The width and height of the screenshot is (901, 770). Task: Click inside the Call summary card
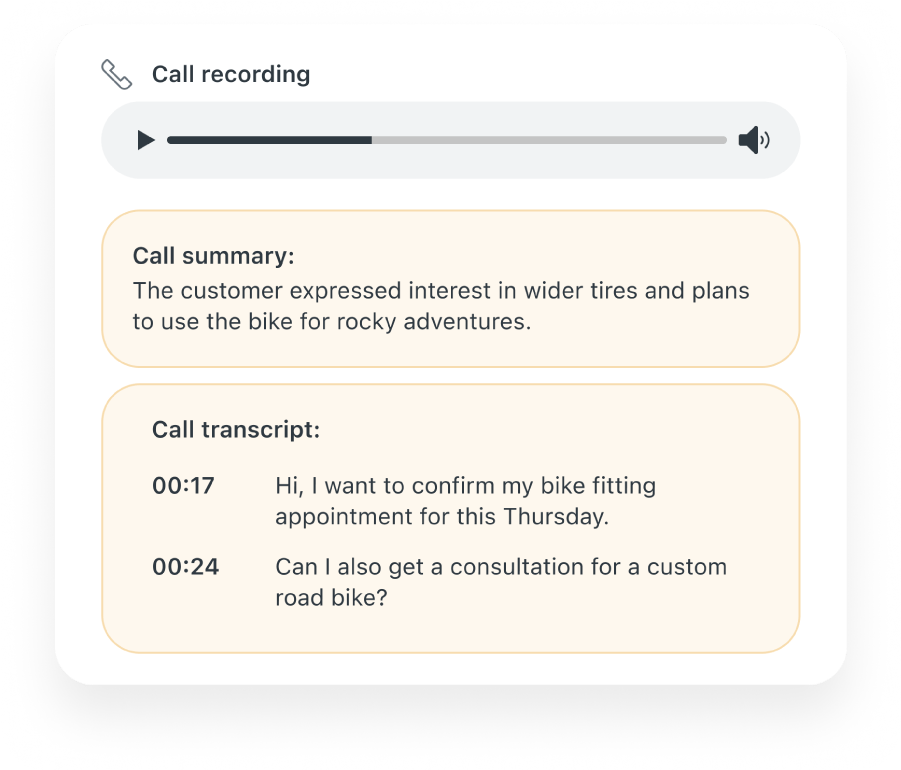450,290
